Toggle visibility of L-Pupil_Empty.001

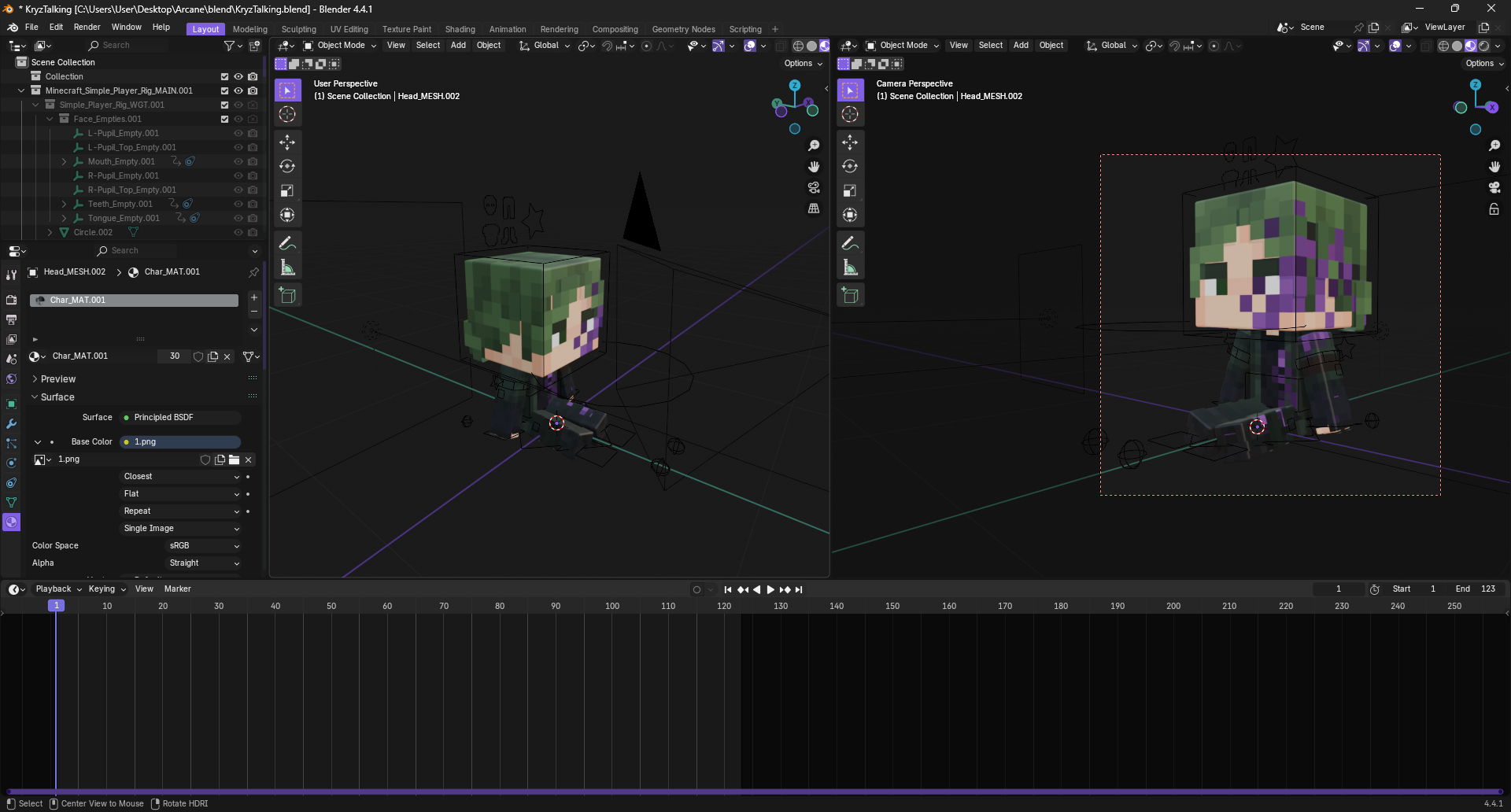point(238,134)
